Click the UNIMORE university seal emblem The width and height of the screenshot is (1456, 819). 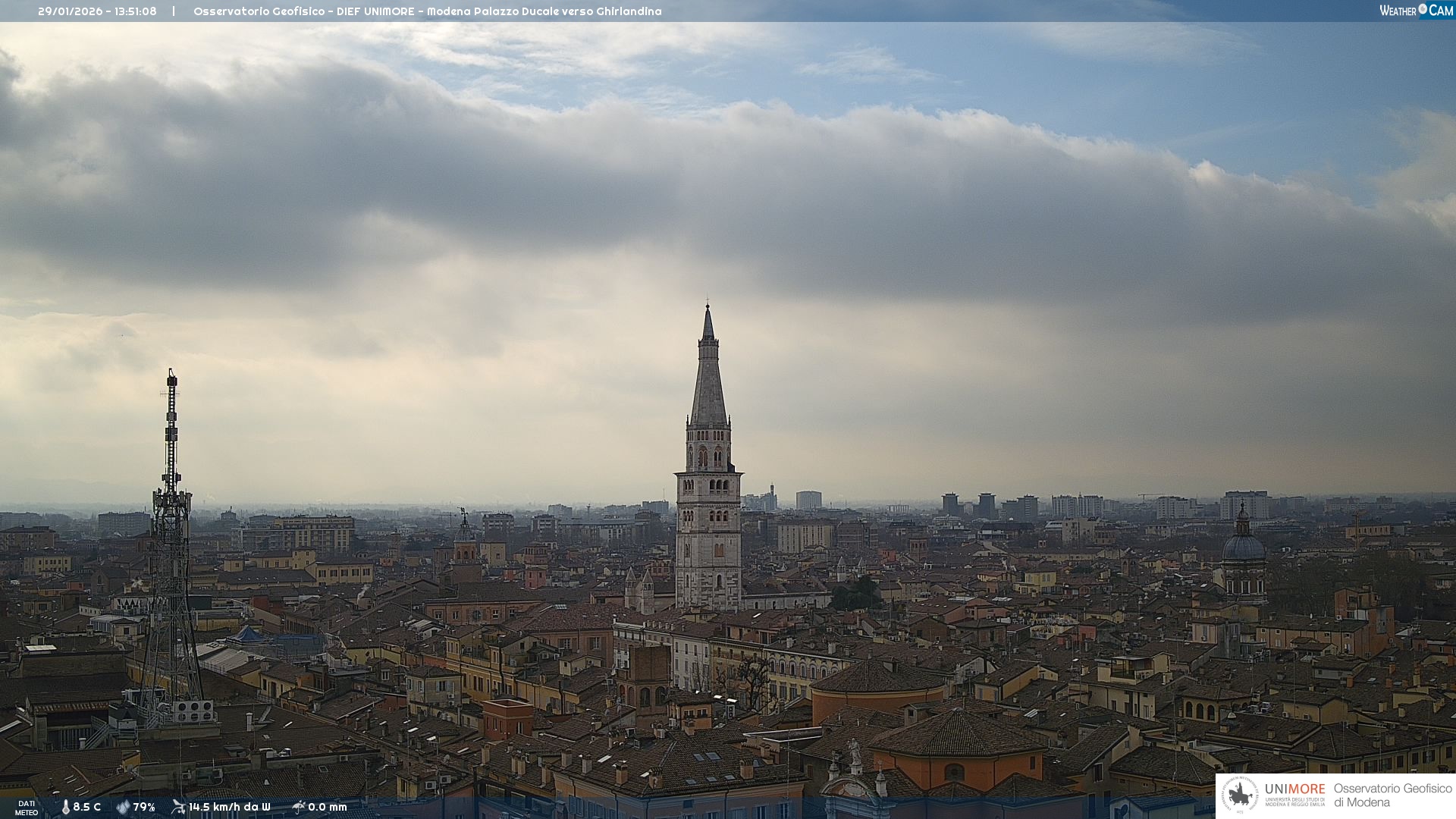(x=1241, y=795)
